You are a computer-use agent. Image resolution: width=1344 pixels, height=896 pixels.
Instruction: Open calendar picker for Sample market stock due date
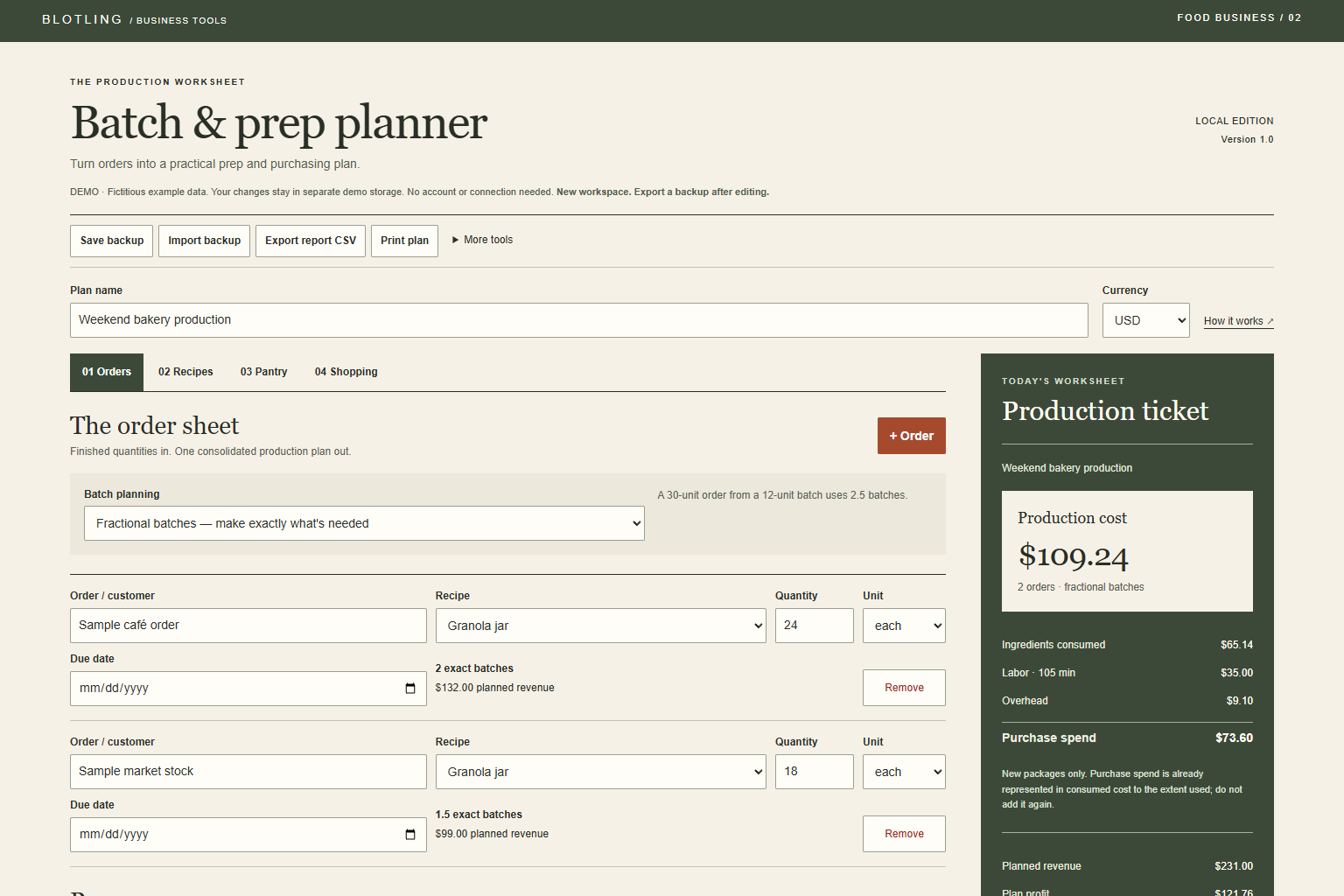(x=410, y=835)
